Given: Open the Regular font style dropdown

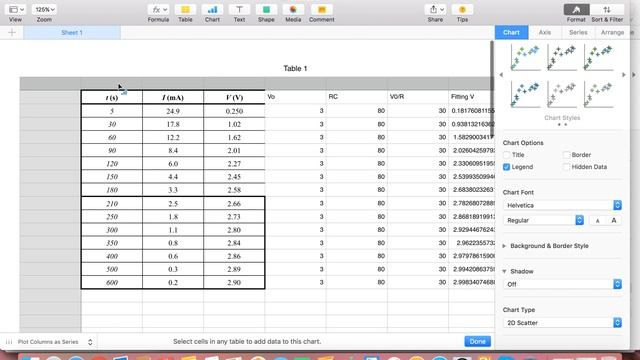Looking at the screenshot, I should 543,220.
